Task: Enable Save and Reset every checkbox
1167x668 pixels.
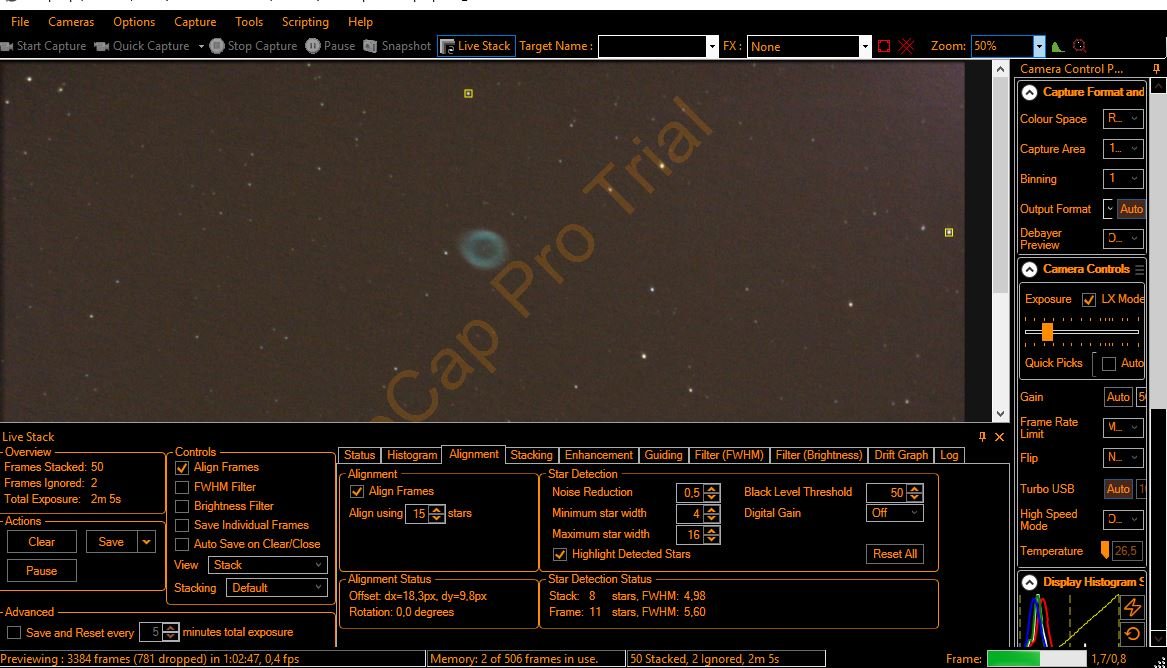Action: pos(14,632)
